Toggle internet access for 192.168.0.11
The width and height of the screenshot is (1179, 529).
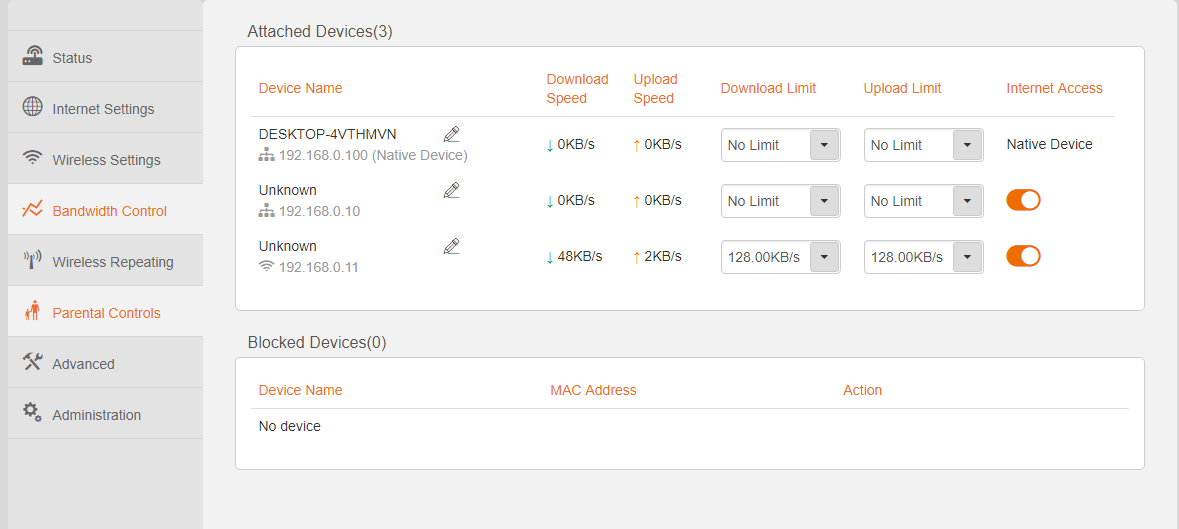(1023, 256)
